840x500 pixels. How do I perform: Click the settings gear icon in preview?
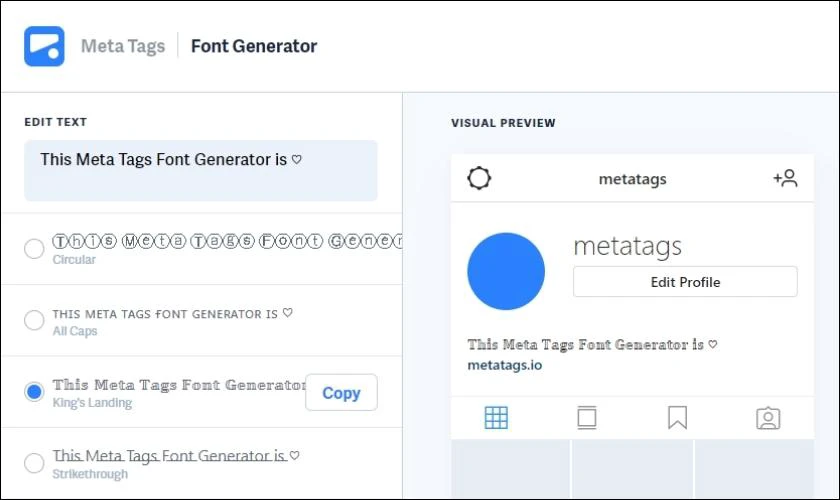point(479,179)
